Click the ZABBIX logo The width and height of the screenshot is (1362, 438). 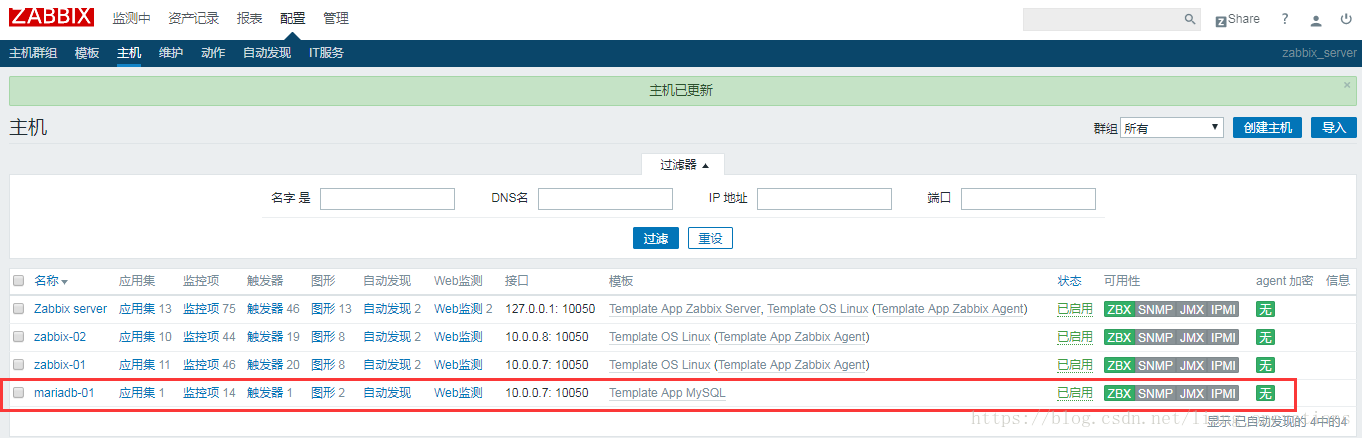point(52,17)
